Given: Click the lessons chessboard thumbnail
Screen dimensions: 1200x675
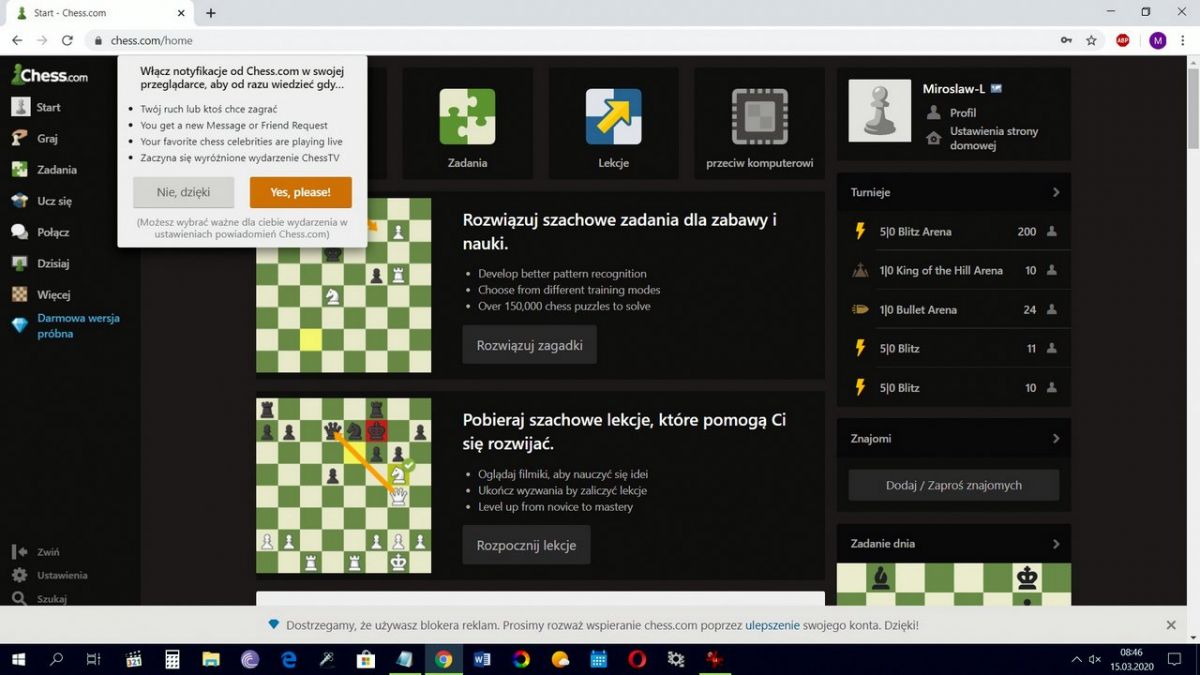Looking at the screenshot, I should click(343, 485).
